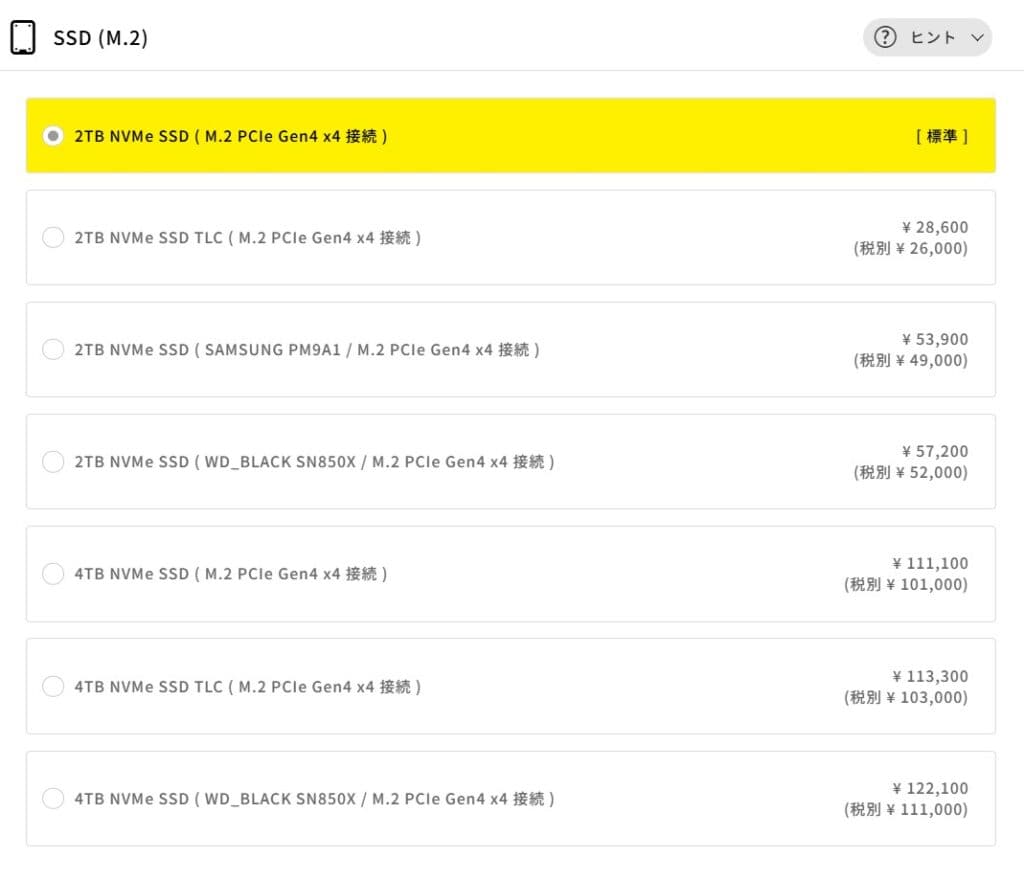Click the SSD (M.2) section heading
Image resolution: width=1024 pixels, height=880 pixels.
point(100,39)
